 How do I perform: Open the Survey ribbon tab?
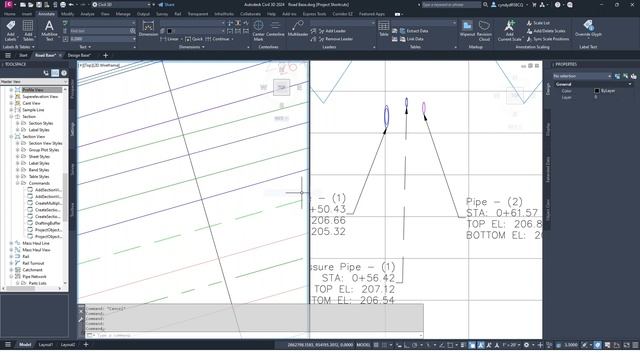pos(162,14)
